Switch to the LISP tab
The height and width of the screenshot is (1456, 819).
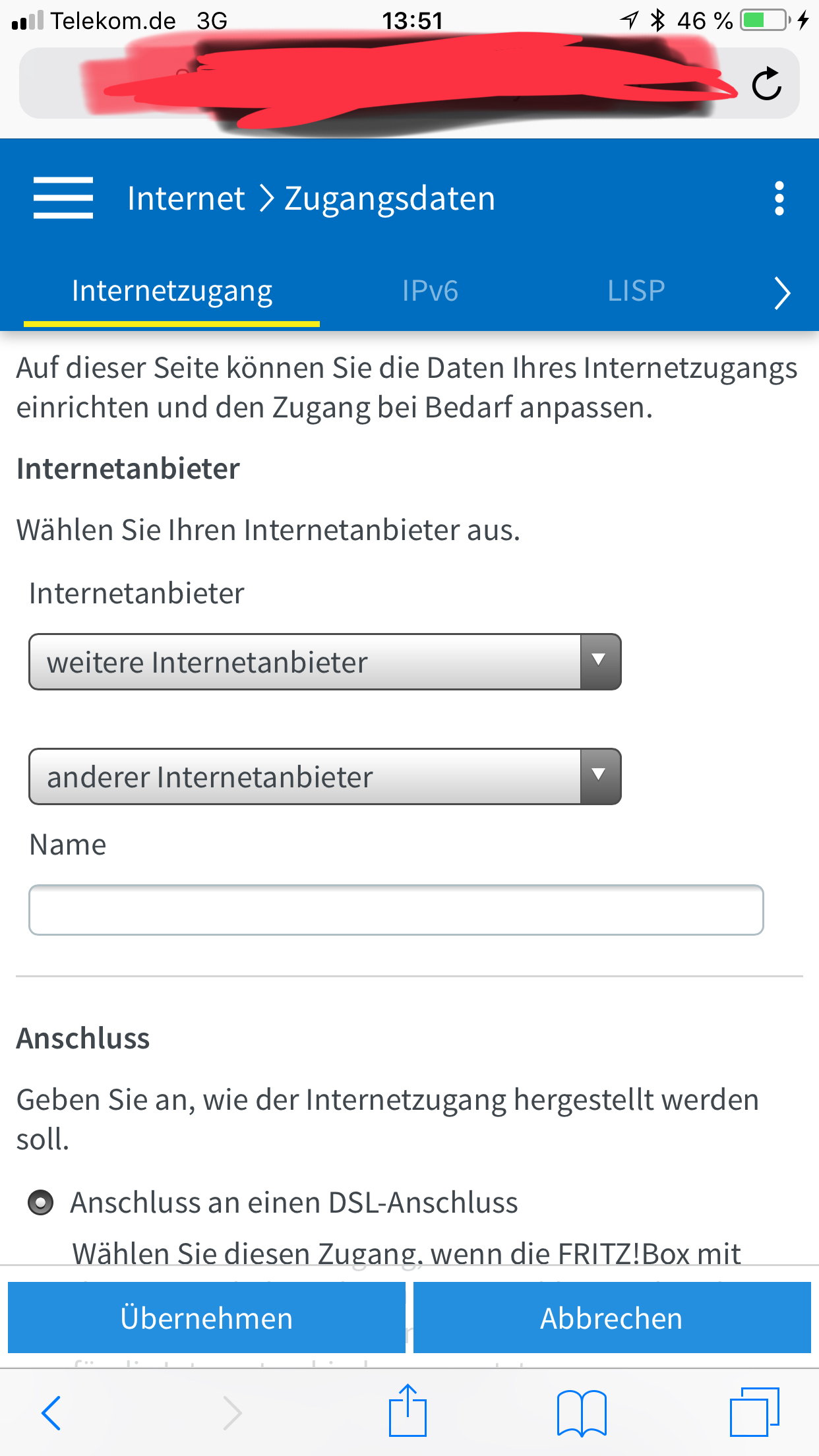(636, 291)
